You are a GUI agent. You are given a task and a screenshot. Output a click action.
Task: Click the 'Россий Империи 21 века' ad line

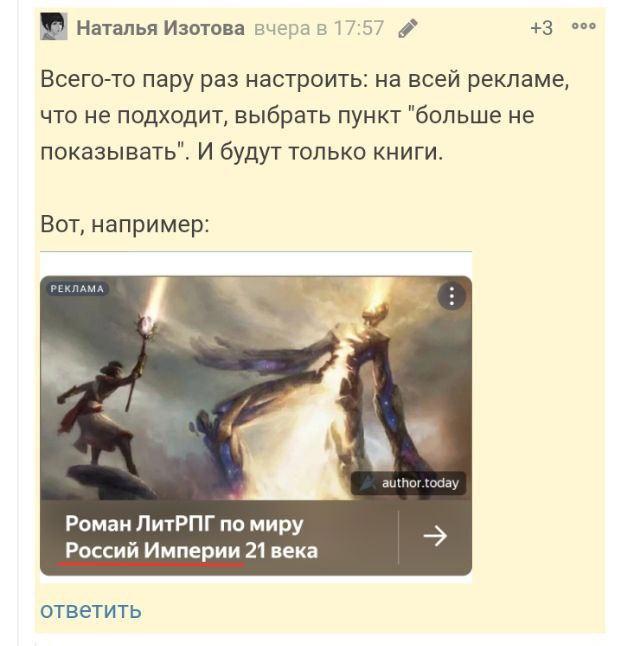(x=192, y=550)
